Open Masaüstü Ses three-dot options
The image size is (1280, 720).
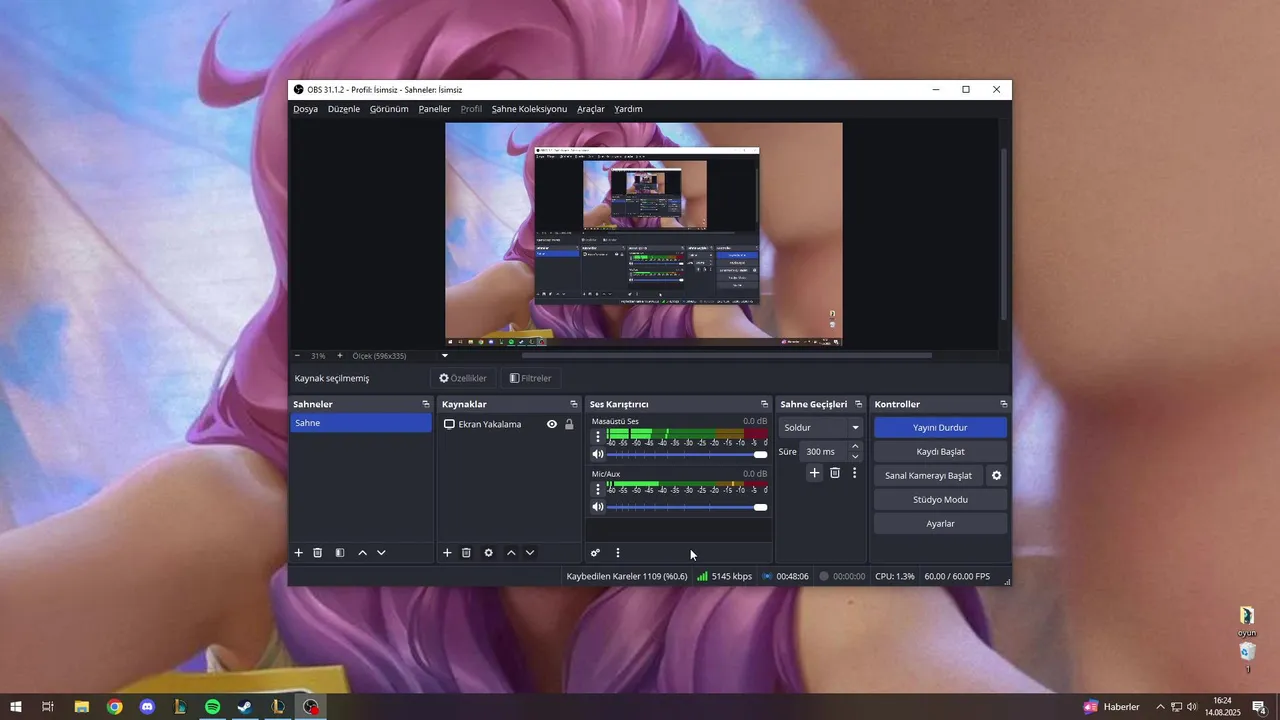coord(598,437)
